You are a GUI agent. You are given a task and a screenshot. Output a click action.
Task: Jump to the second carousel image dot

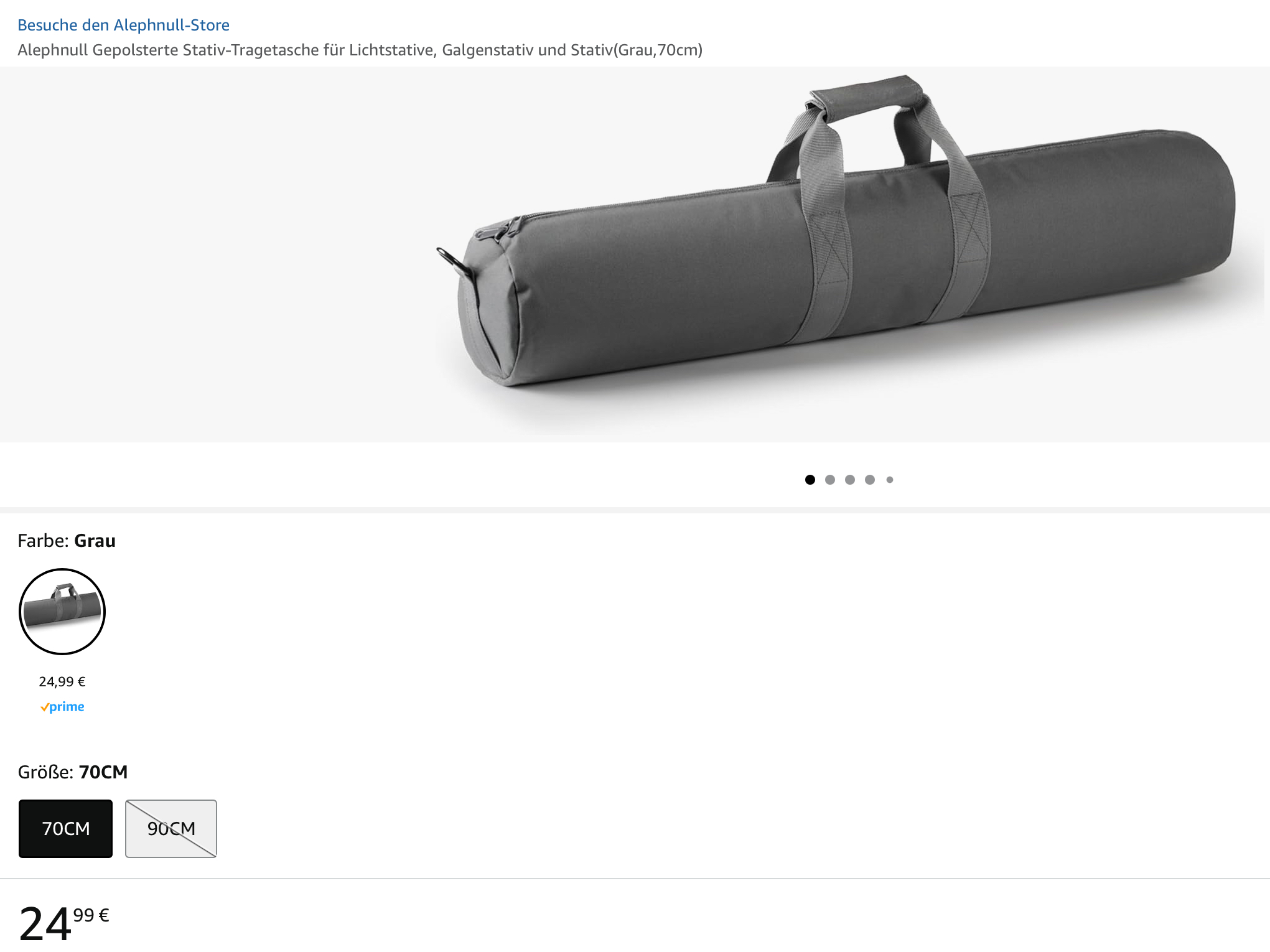click(x=829, y=480)
